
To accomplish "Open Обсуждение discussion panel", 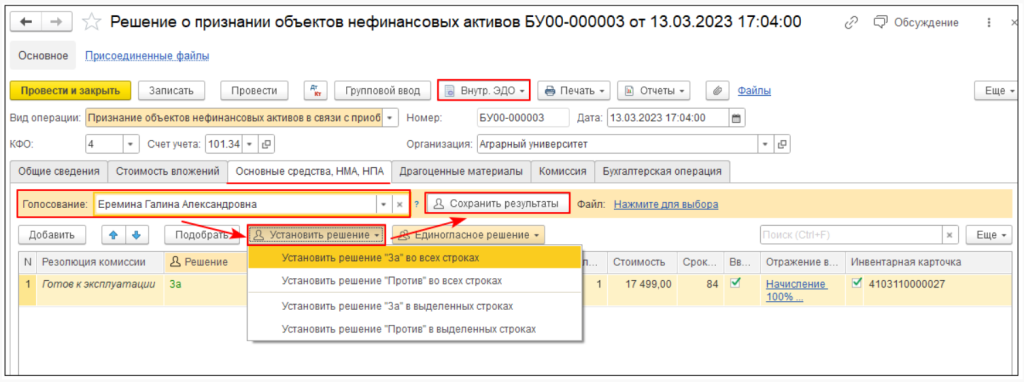I will coord(916,22).
